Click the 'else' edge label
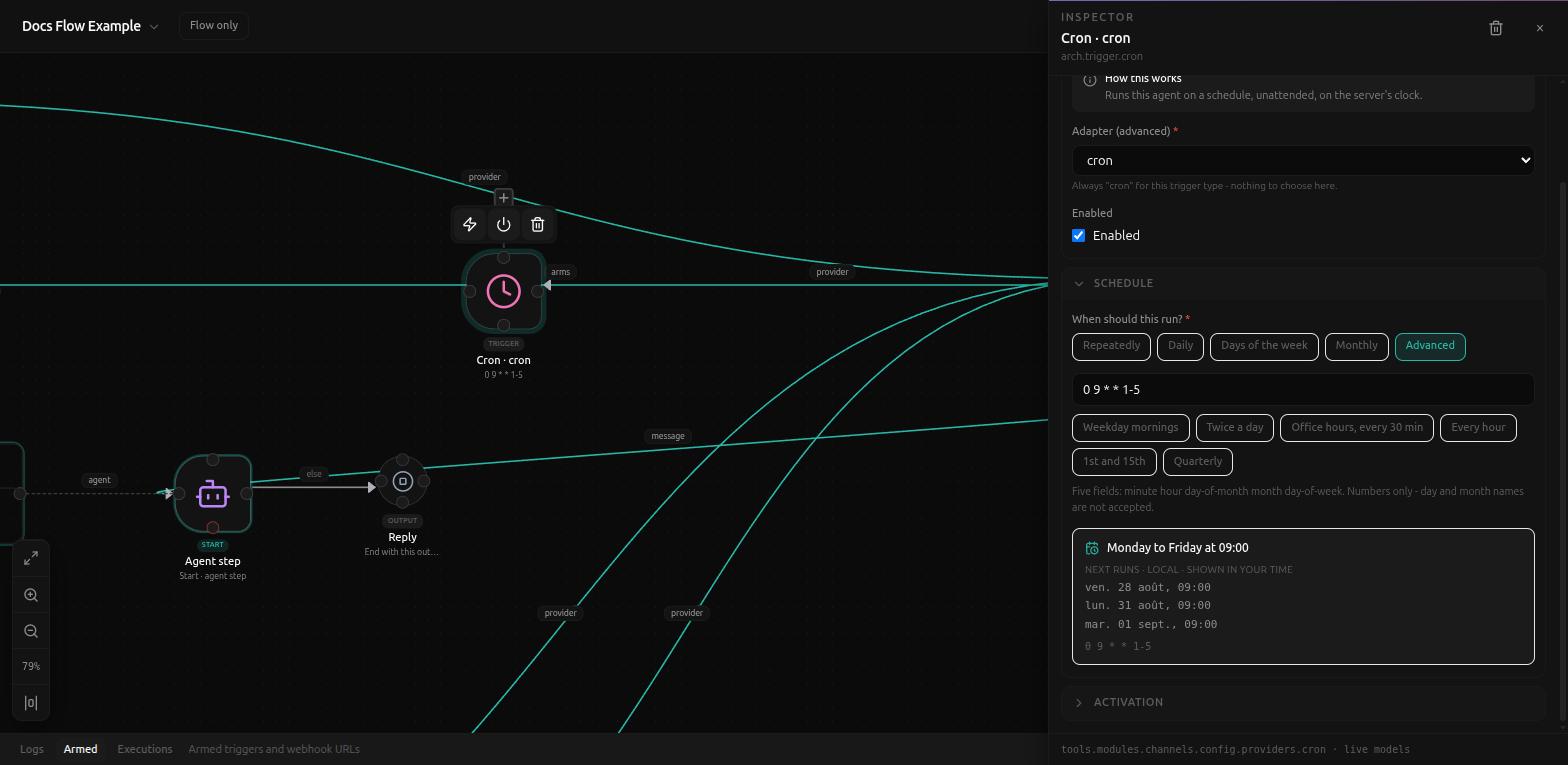This screenshot has width=1568, height=765. [314, 474]
